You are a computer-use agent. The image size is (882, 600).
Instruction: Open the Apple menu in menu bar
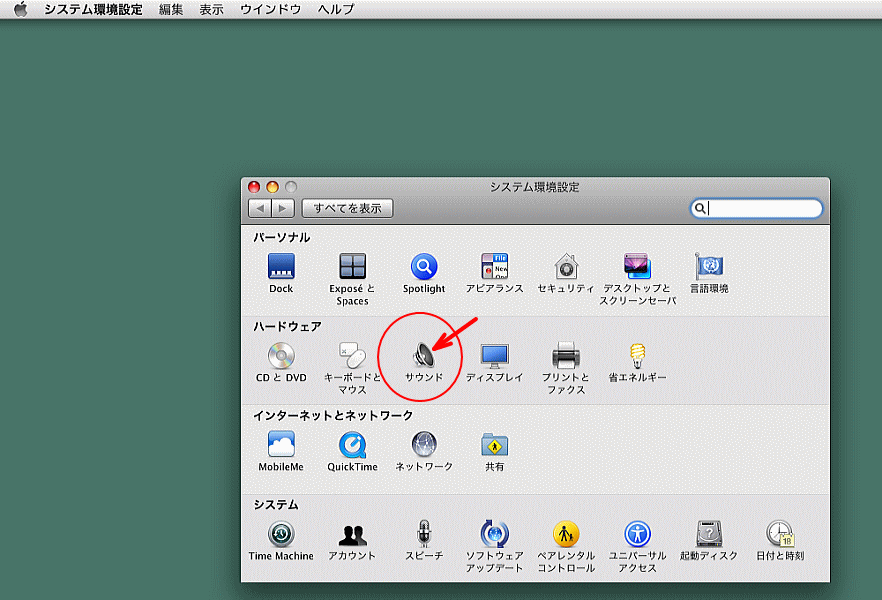click(x=20, y=9)
